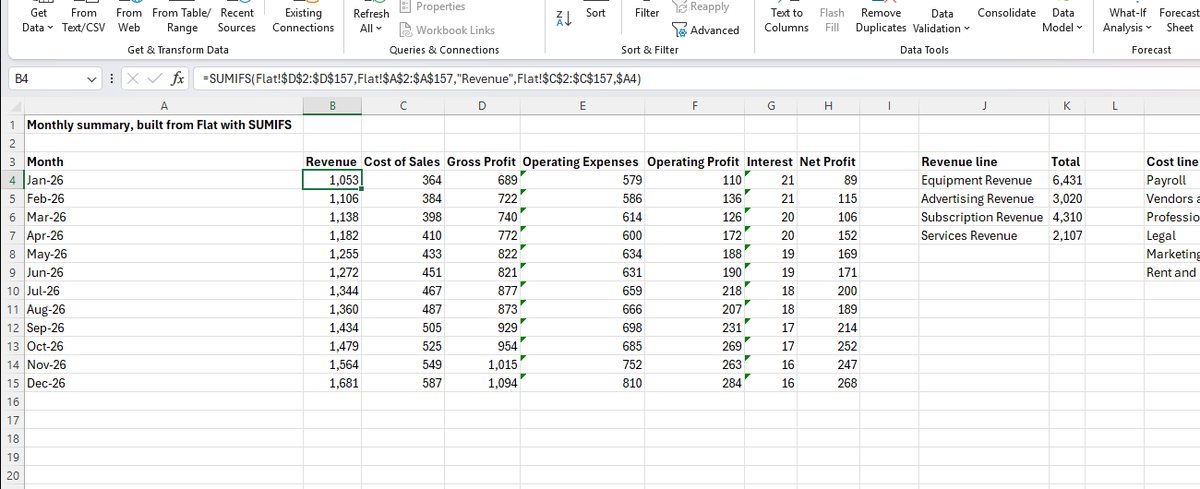Select column E header

click(582, 105)
